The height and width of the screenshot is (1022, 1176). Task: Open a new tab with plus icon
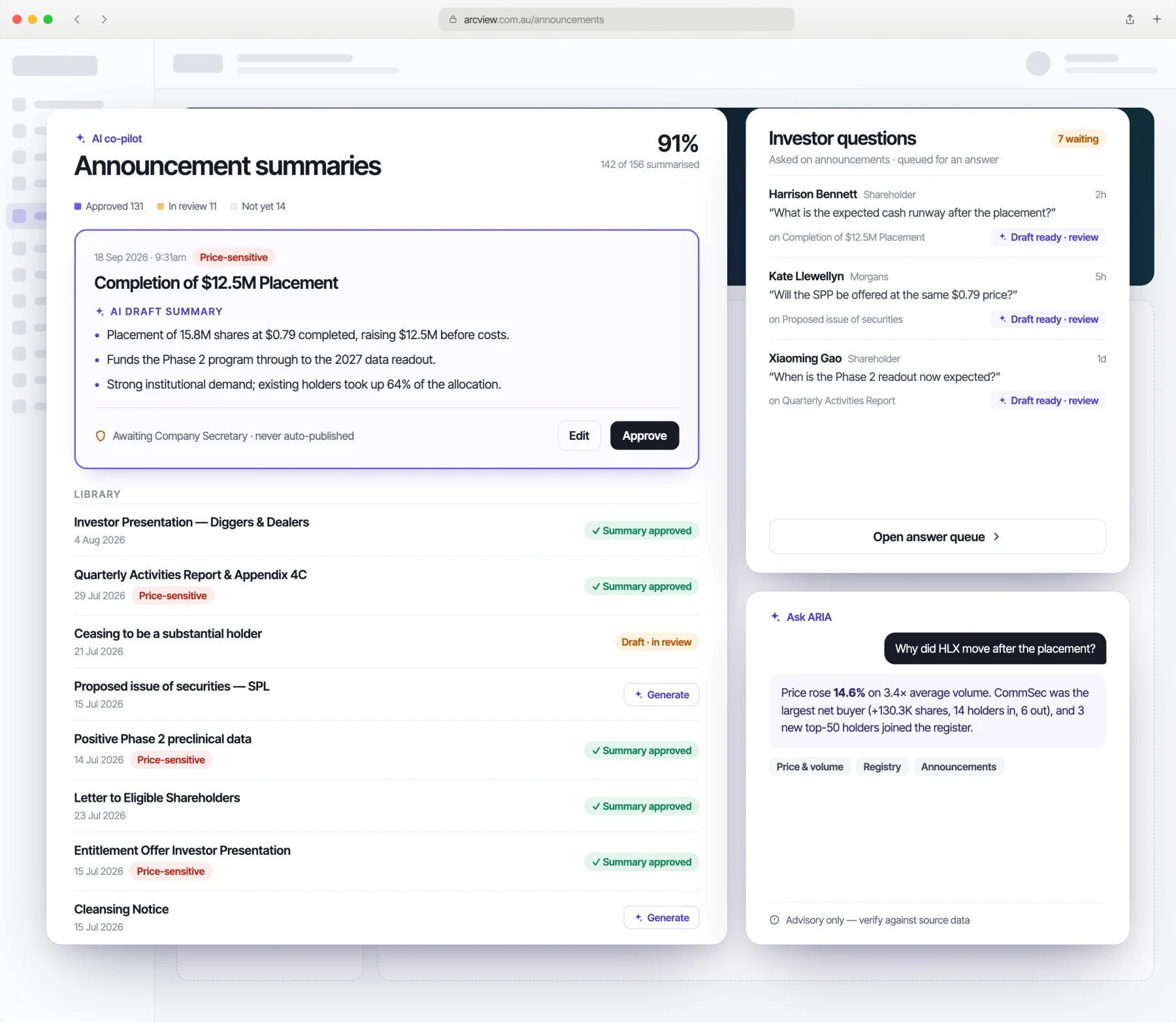(1157, 19)
